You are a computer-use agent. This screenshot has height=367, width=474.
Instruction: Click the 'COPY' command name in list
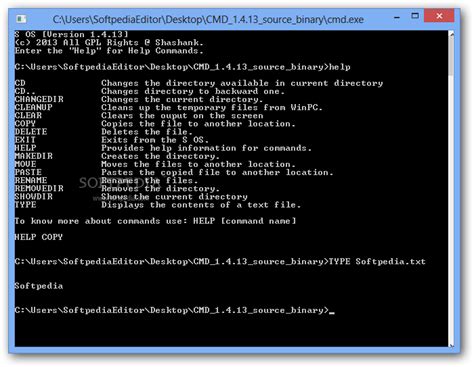pos(25,124)
